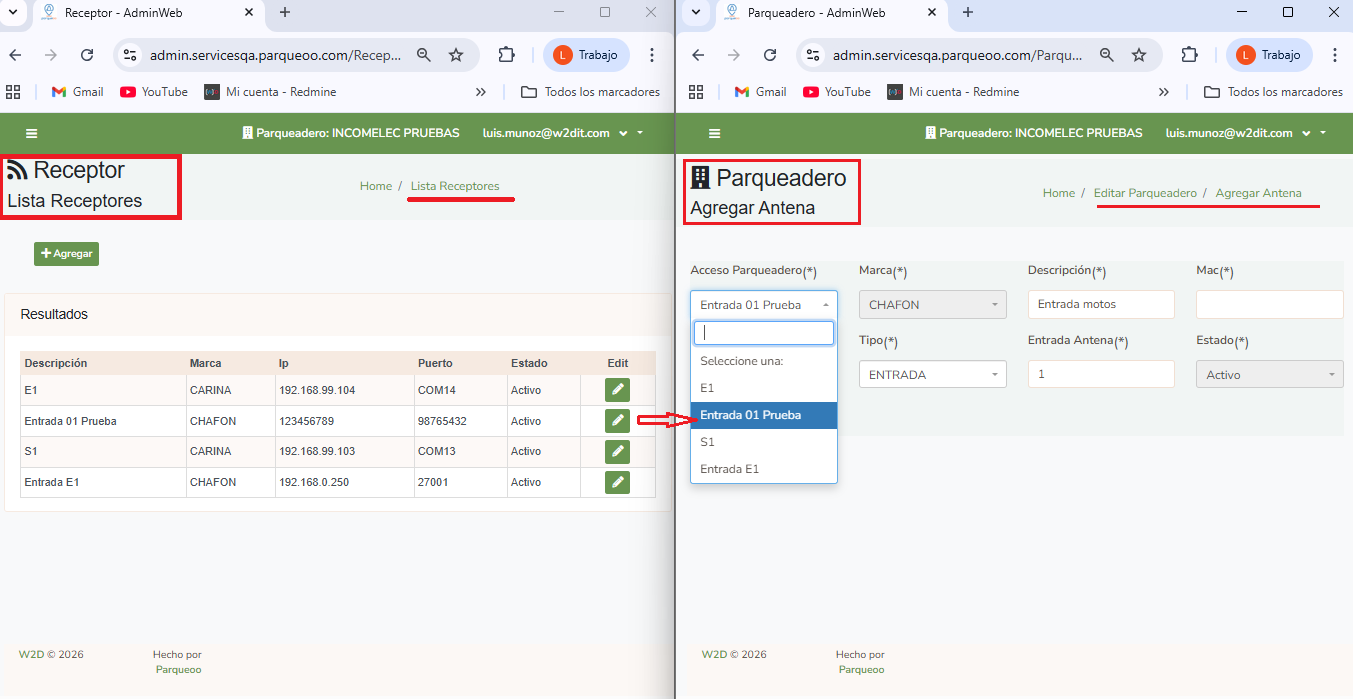This screenshot has height=699, width=1353.
Task: Click pencil icon for S1 receptor
Action: (x=617, y=451)
